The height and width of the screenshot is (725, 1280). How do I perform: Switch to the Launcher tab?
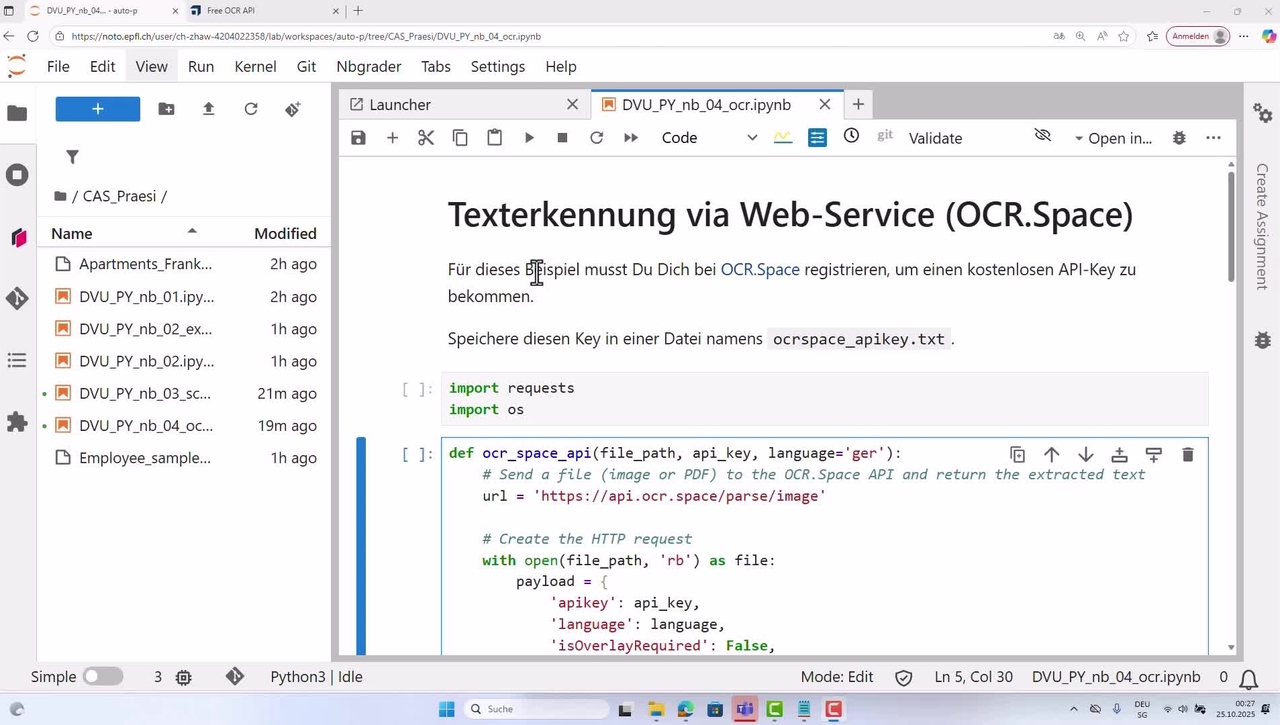tap(400, 105)
